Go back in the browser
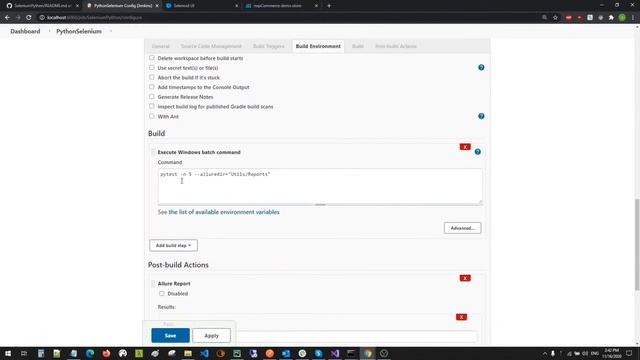 [7, 18]
